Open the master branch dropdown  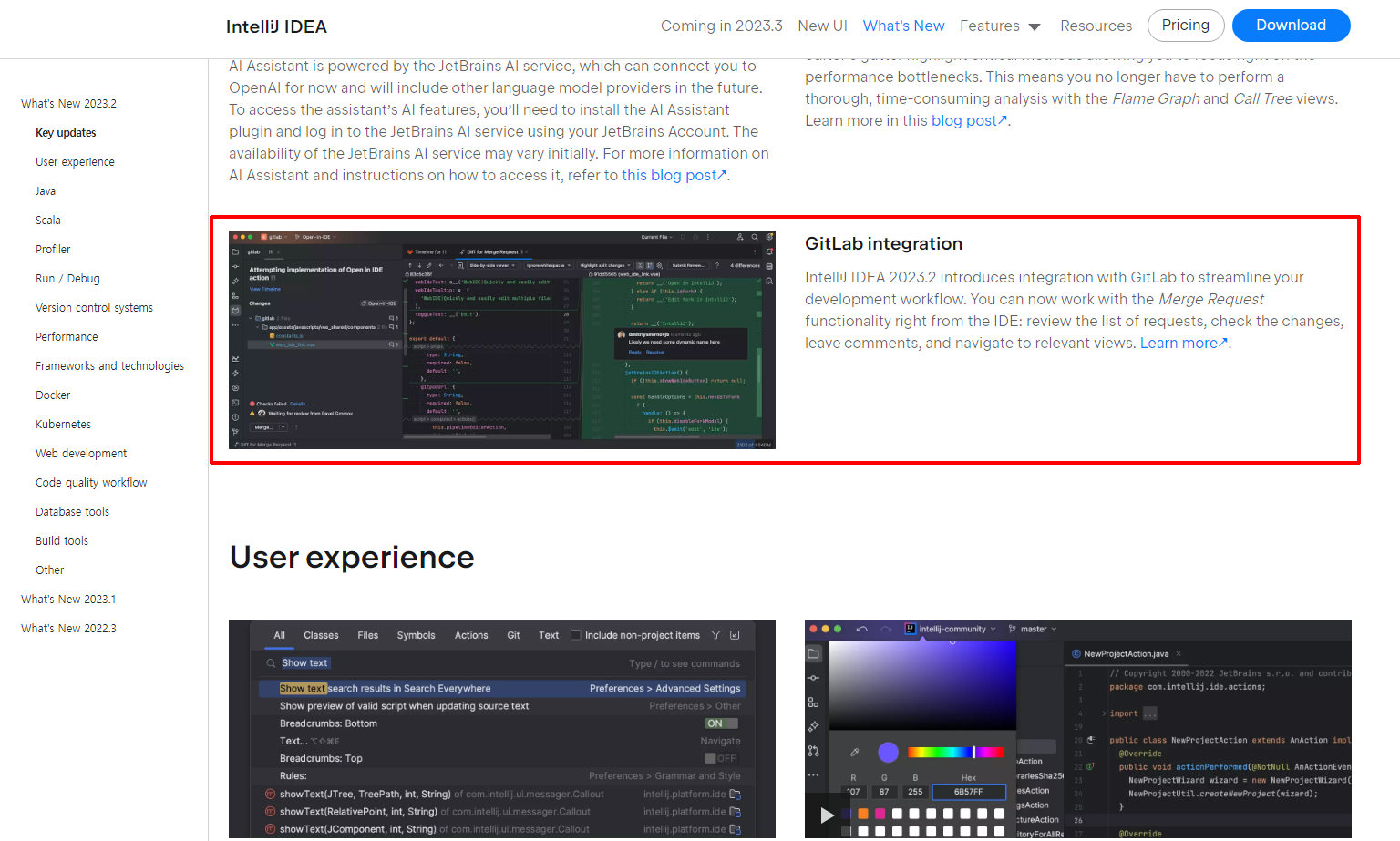pyautogui.click(x=1033, y=629)
